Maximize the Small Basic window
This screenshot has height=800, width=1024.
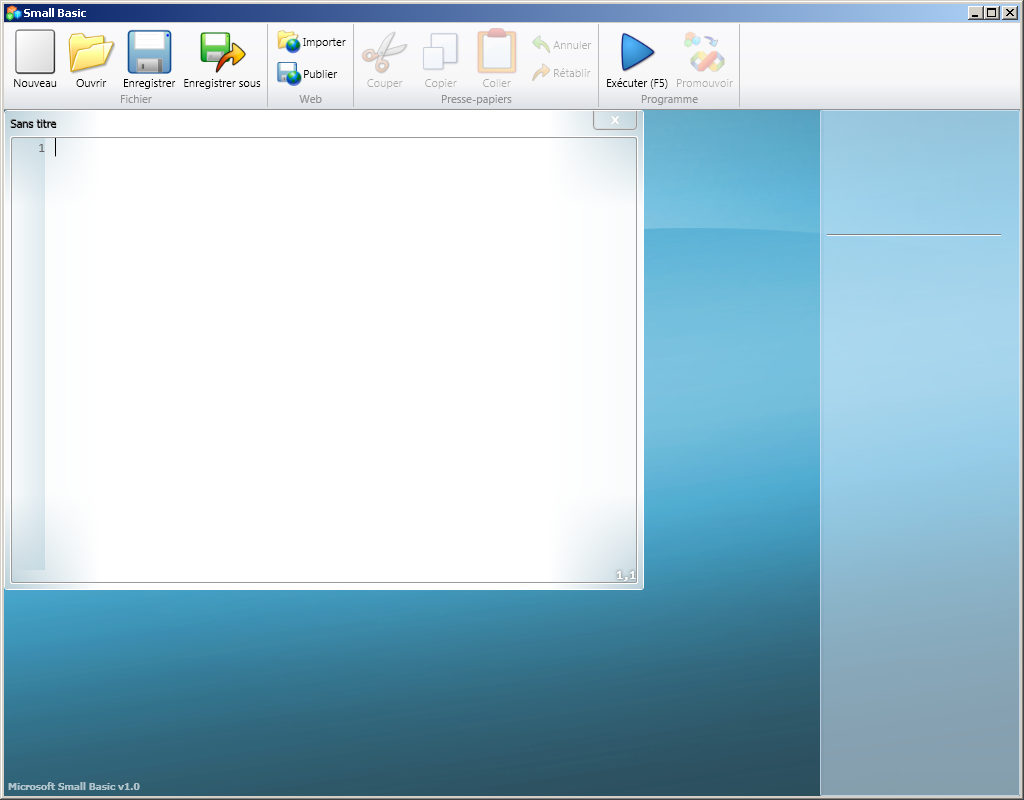coord(991,12)
